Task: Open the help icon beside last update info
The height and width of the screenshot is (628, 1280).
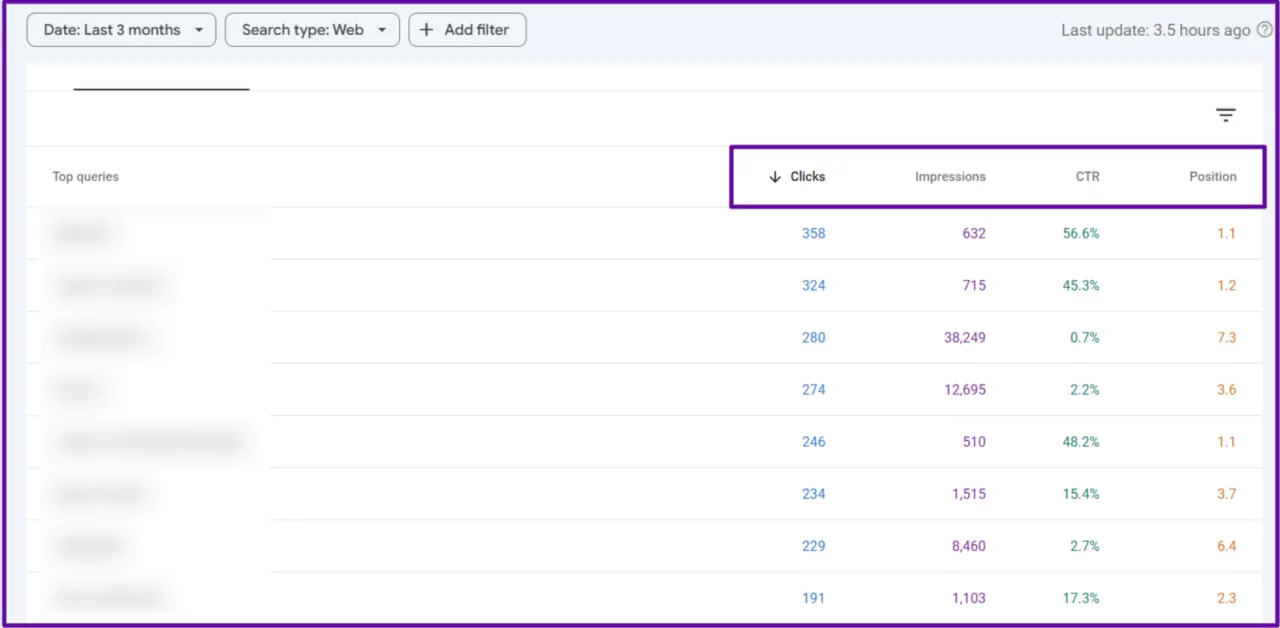Action: [x=1264, y=30]
